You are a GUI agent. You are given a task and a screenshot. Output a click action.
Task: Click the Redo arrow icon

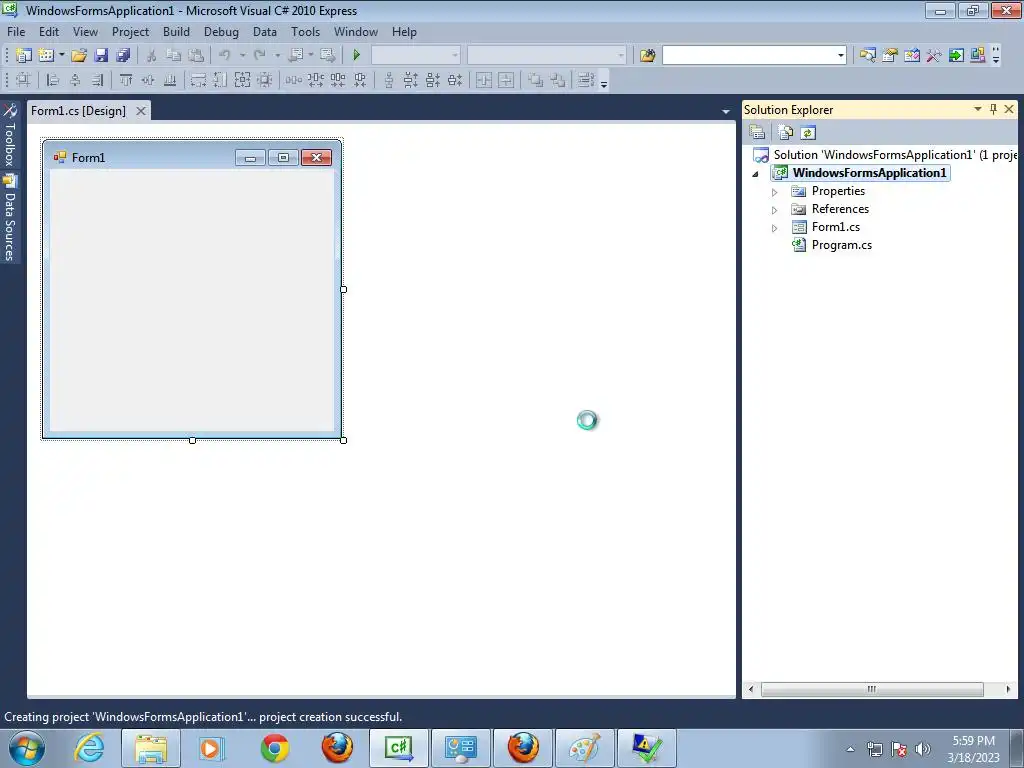[260, 56]
